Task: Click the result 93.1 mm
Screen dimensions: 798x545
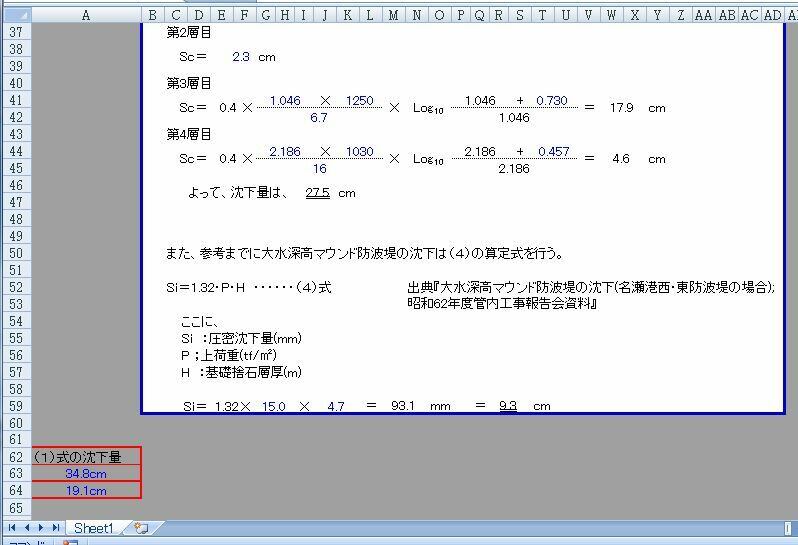Action: [x=403, y=406]
